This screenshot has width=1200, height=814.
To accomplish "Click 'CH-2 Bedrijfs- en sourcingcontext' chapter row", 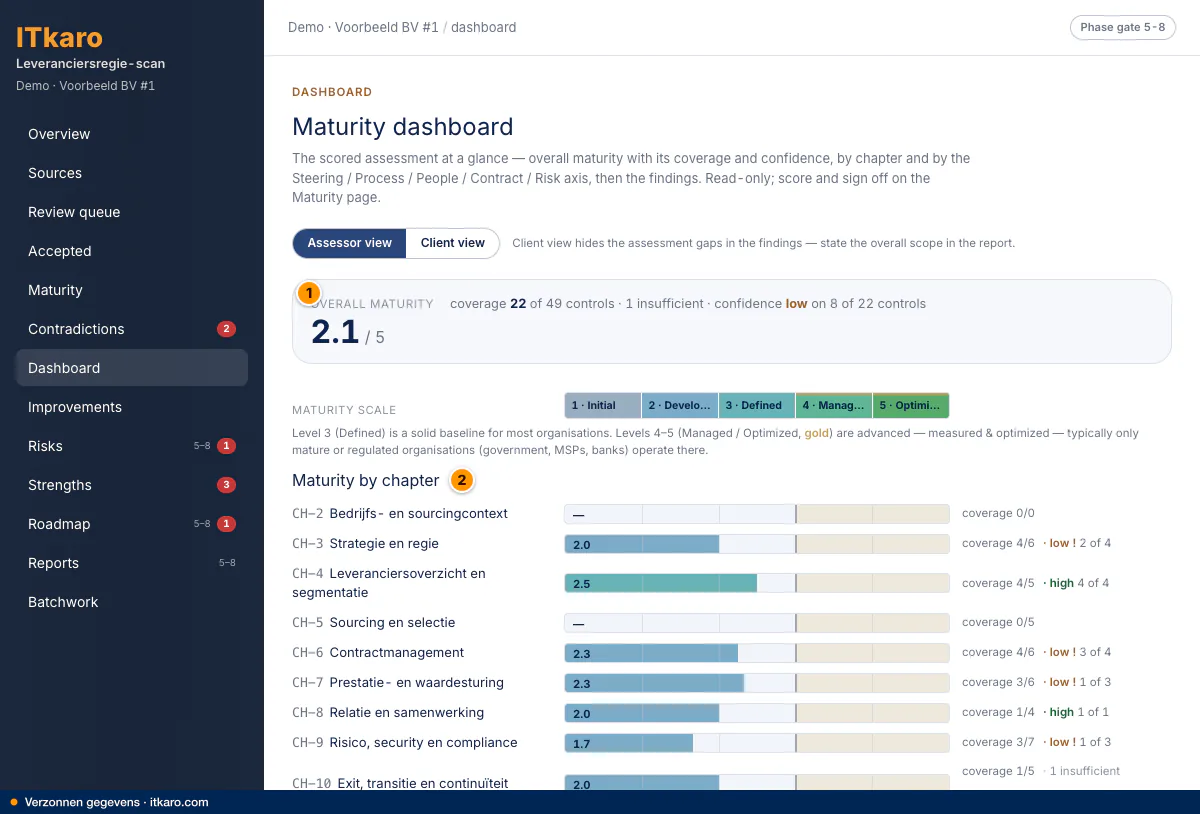I will pyautogui.click(x=400, y=514).
